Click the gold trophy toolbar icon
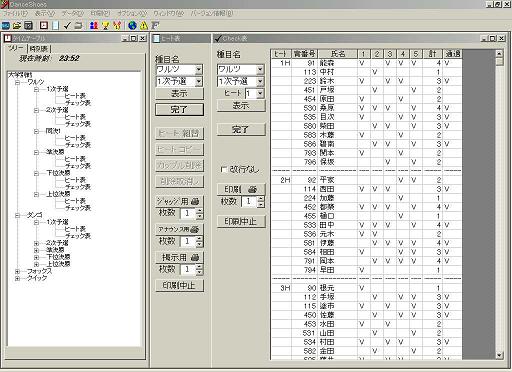The image size is (512, 372). pyautogui.click(x=106, y=25)
